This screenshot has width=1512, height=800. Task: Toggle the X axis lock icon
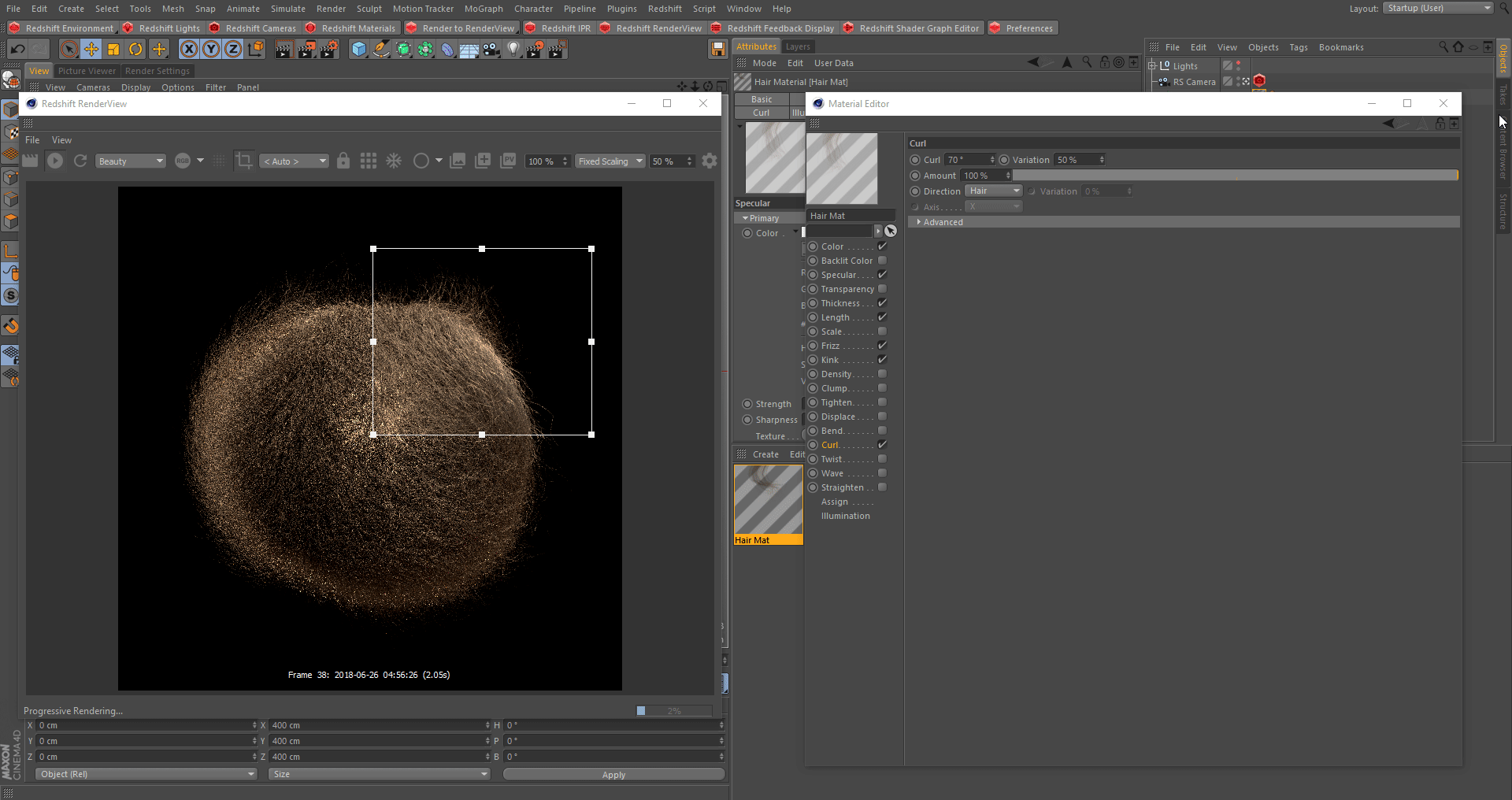(x=189, y=50)
